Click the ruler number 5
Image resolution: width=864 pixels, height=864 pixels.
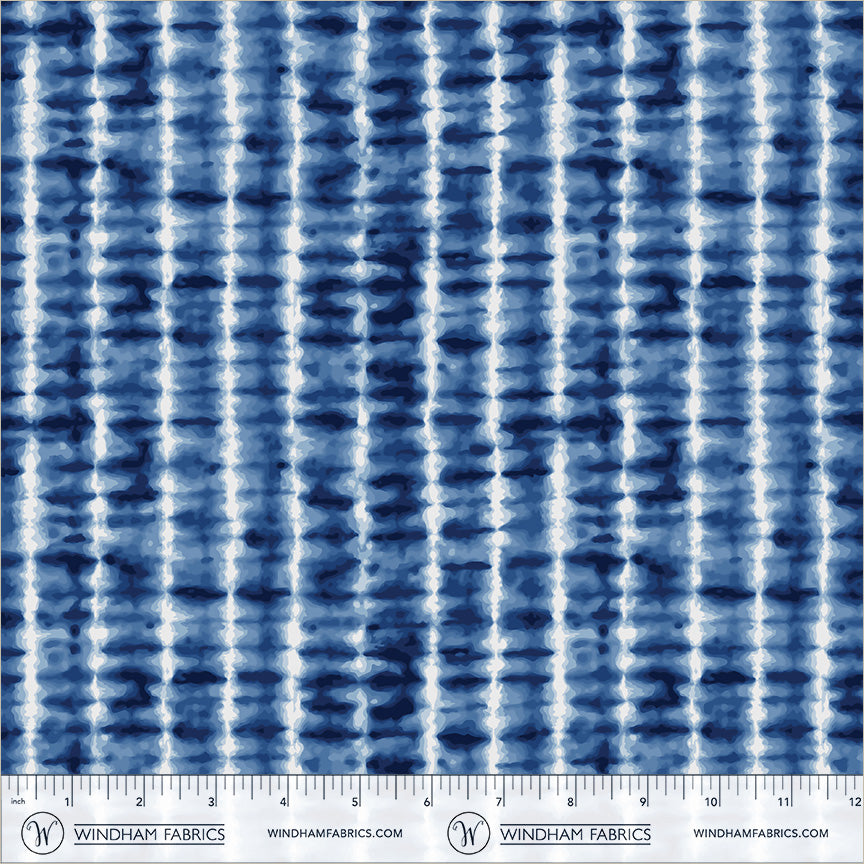[355, 802]
